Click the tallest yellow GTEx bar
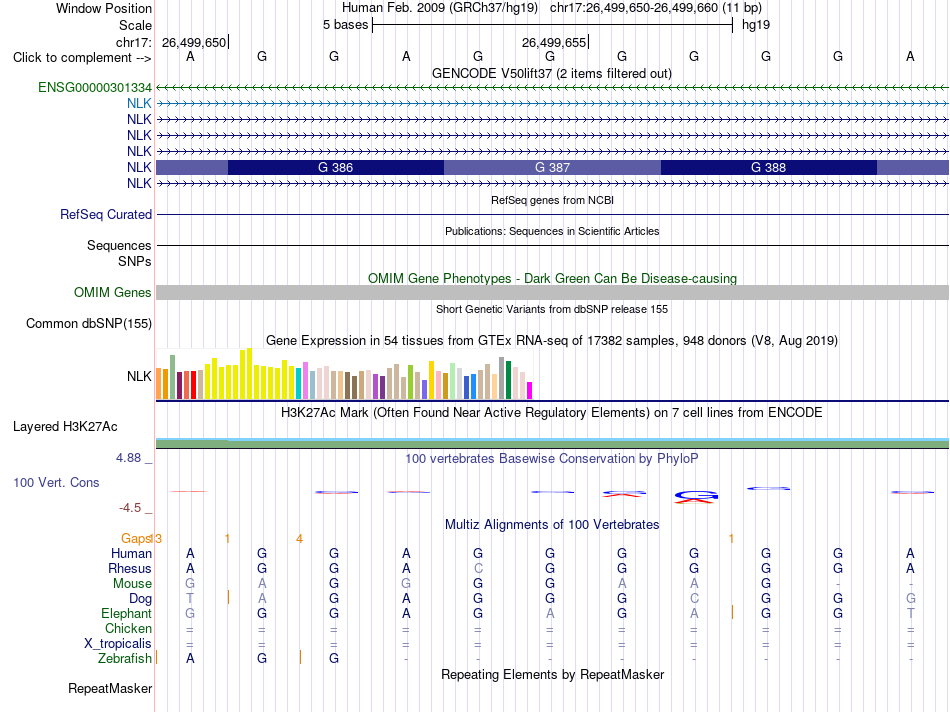Screen dimensions: 950x712 coord(249,374)
